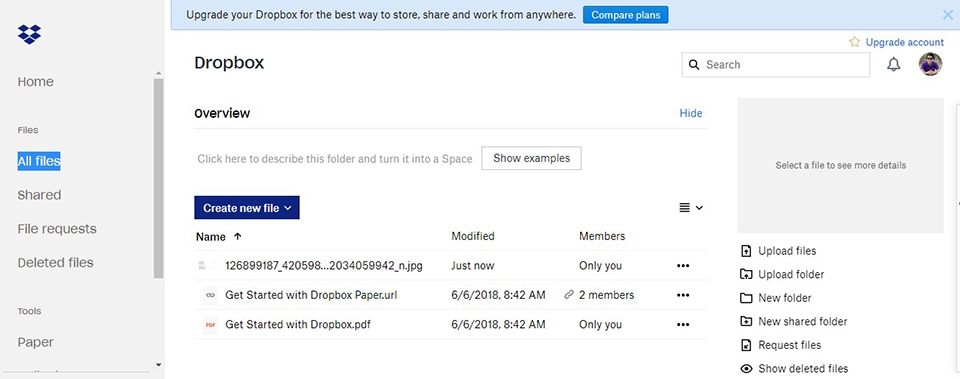Click Upload folder link
This screenshot has height=379, width=960.
pyautogui.click(x=791, y=274)
